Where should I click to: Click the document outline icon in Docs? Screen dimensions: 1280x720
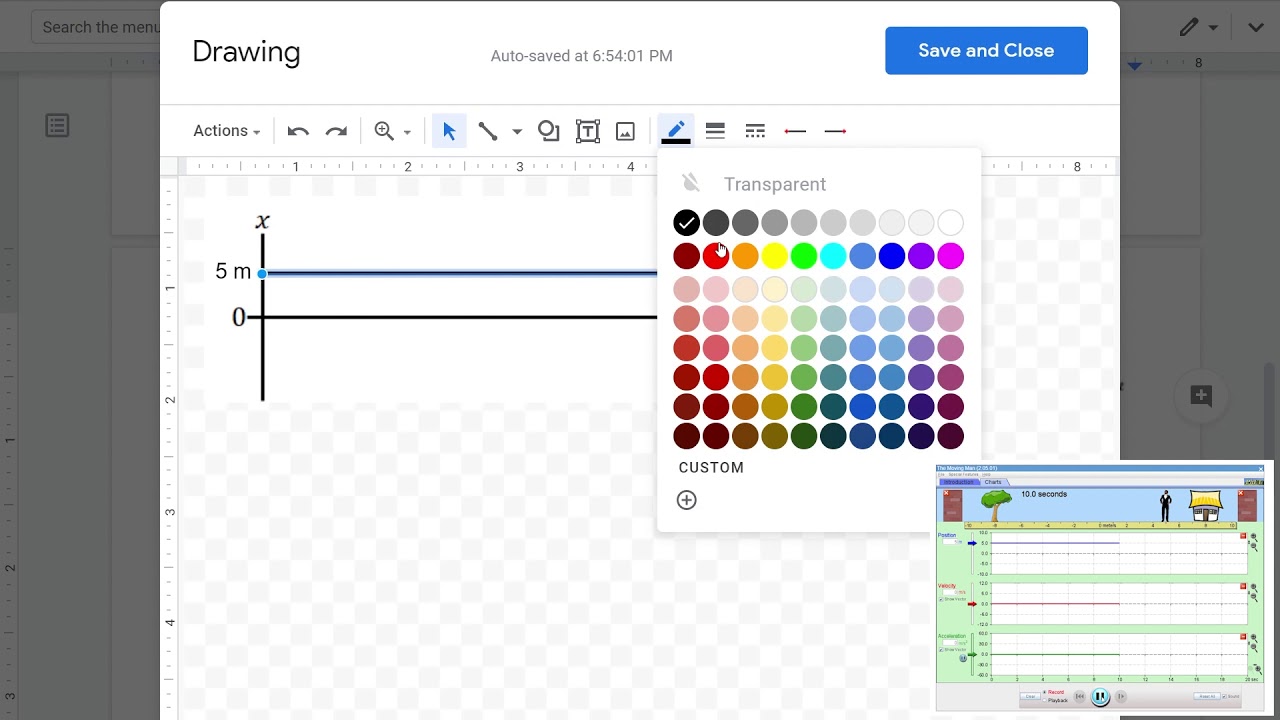57,126
